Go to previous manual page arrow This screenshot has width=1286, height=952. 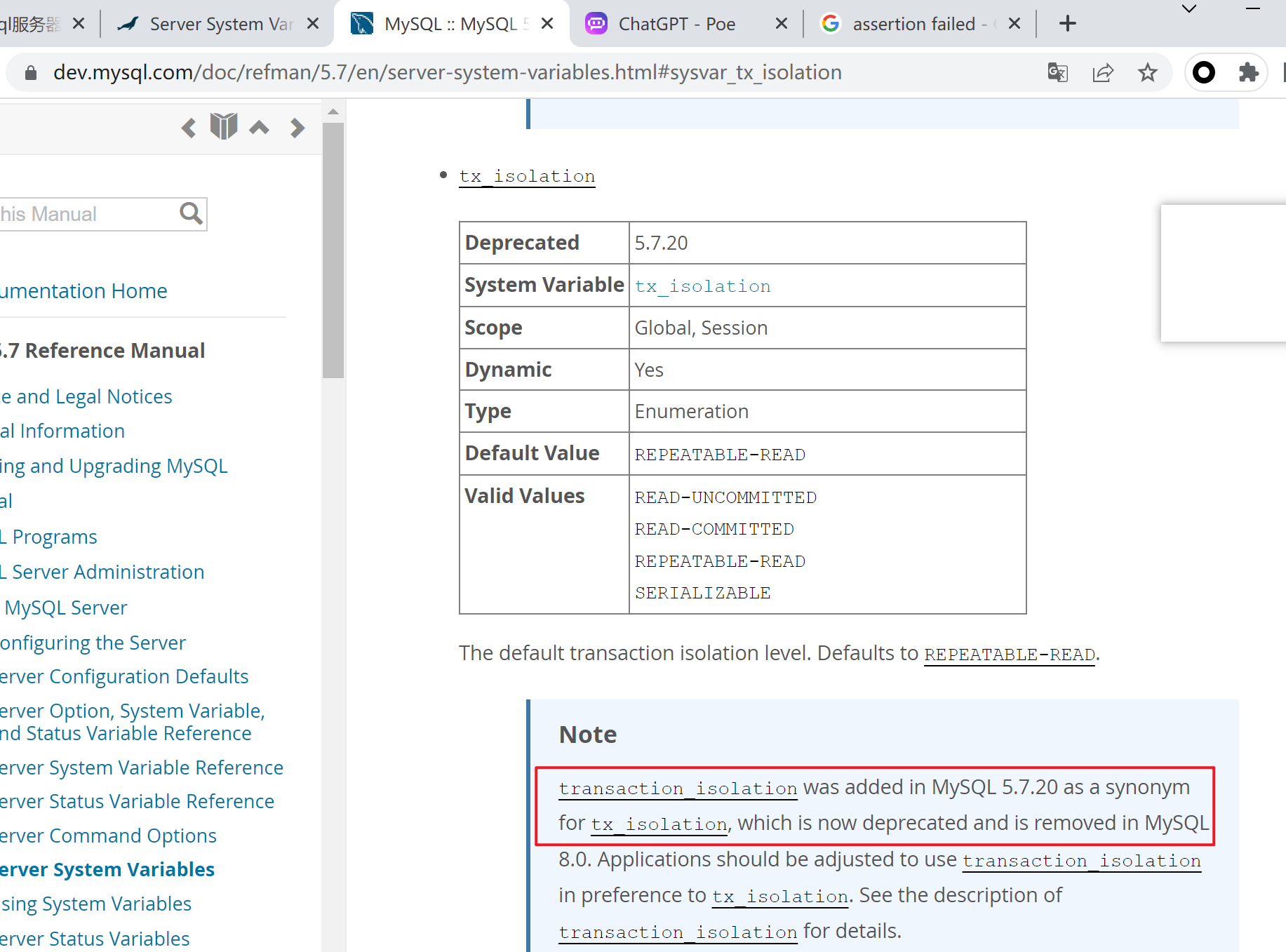pos(188,128)
